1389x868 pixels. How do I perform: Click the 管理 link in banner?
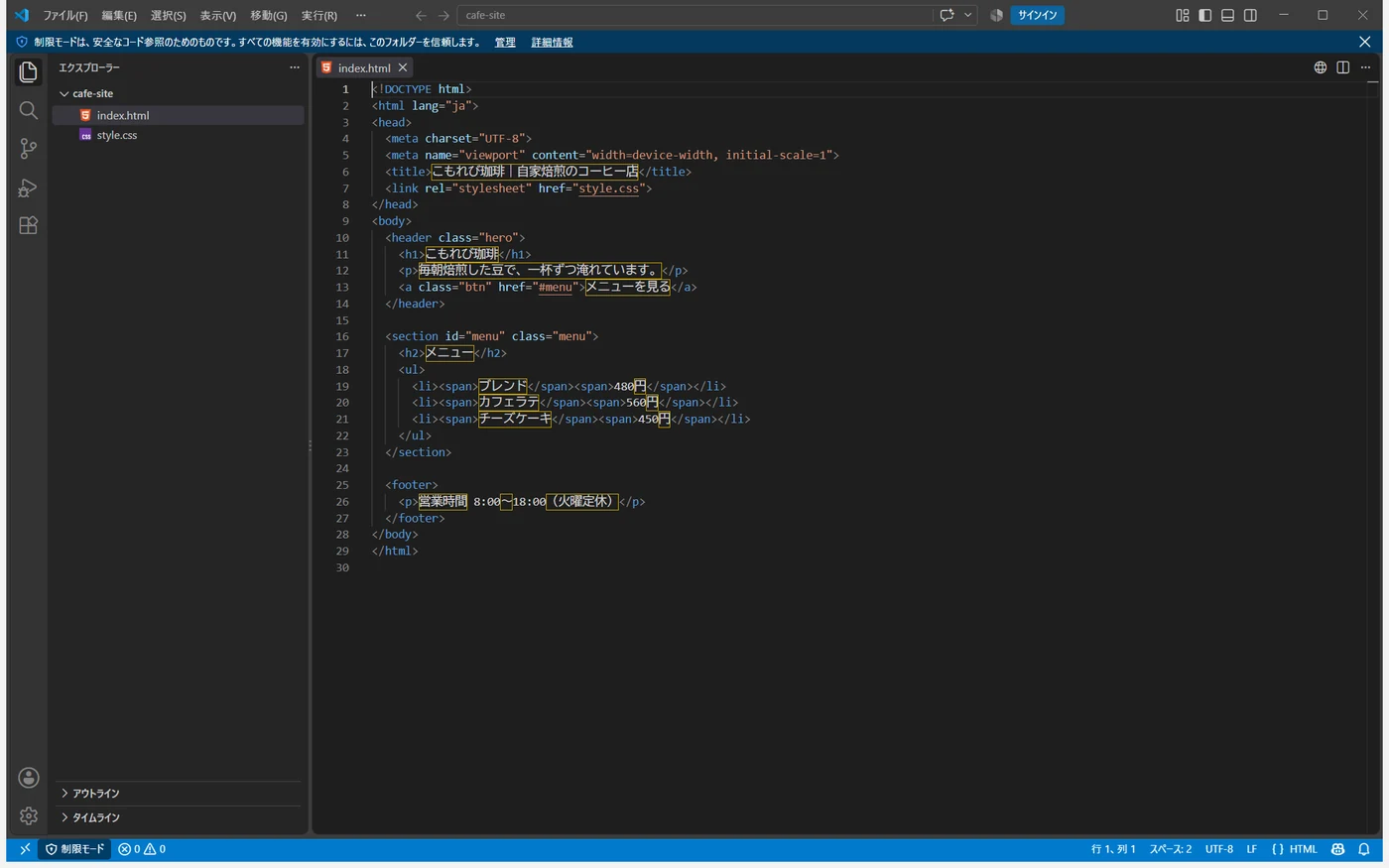(505, 42)
